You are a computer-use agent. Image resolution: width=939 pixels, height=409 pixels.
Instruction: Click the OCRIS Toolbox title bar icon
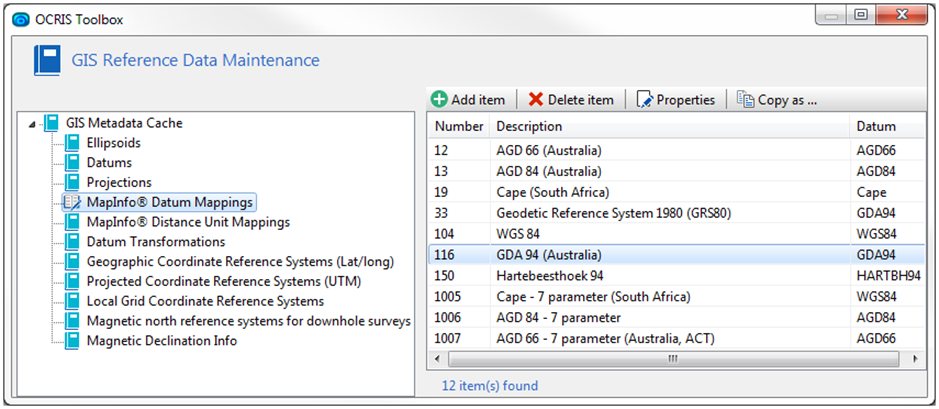tap(20, 20)
